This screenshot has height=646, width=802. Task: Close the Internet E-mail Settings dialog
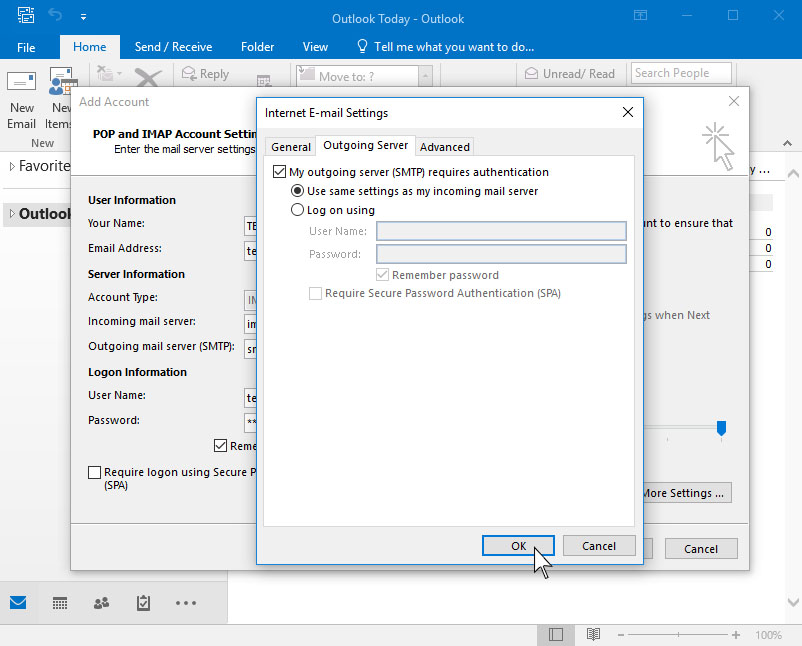pos(628,112)
